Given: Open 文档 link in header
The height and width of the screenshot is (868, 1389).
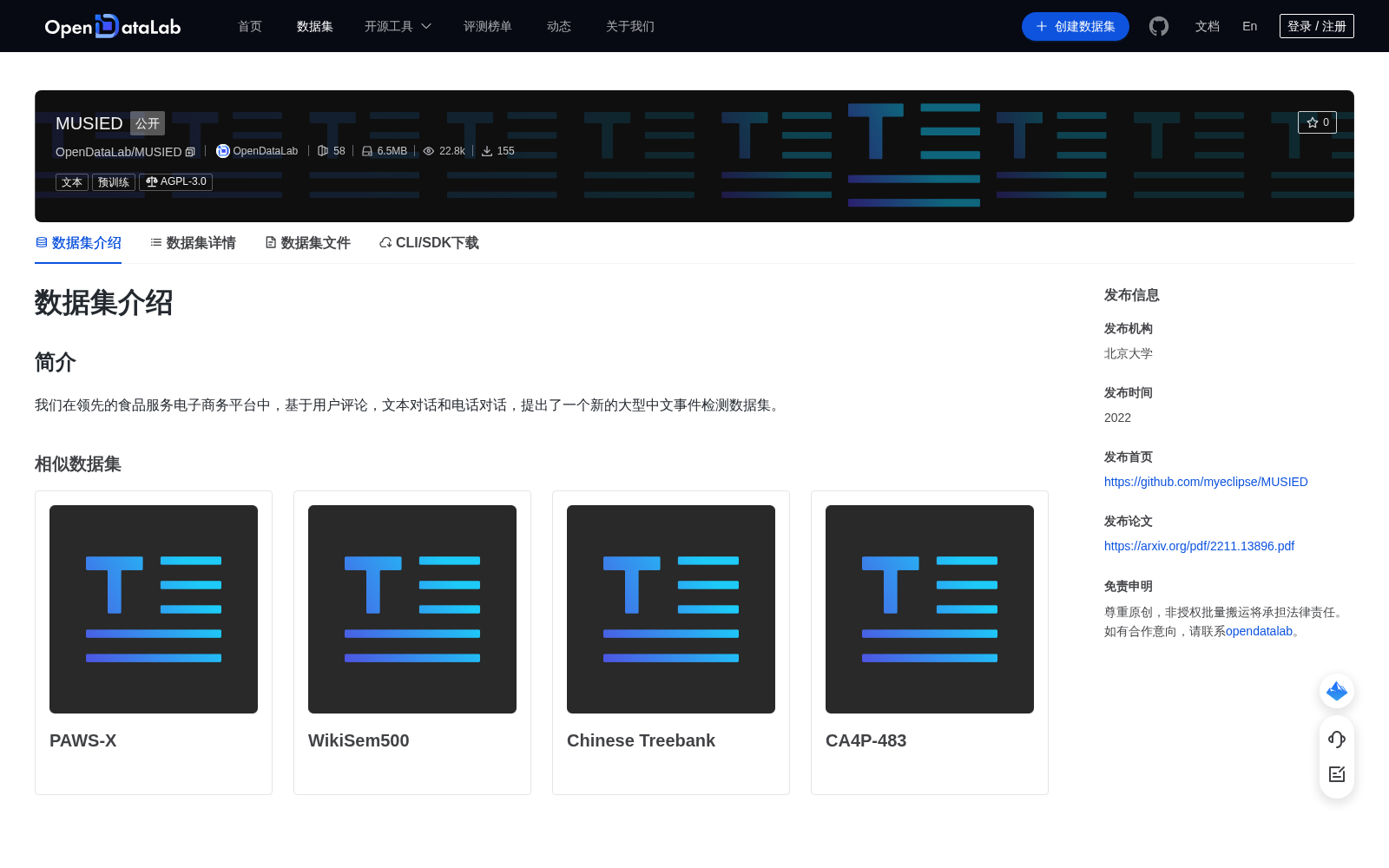Looking at the screenshot, I should click(x=1208, y=26).
